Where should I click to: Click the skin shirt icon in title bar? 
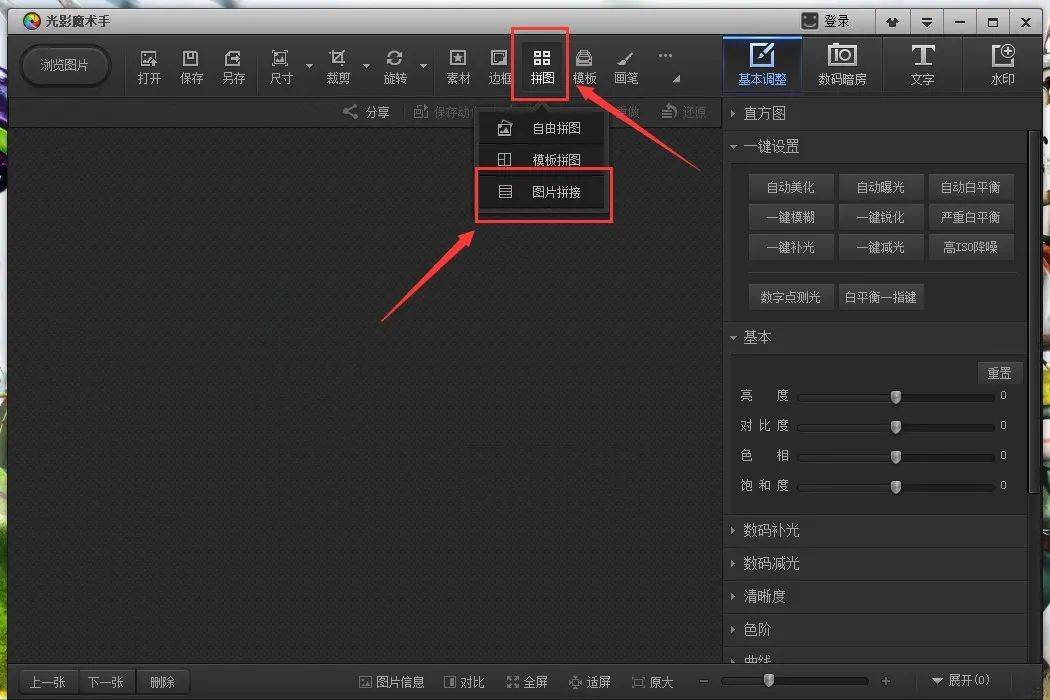point(892,22)
